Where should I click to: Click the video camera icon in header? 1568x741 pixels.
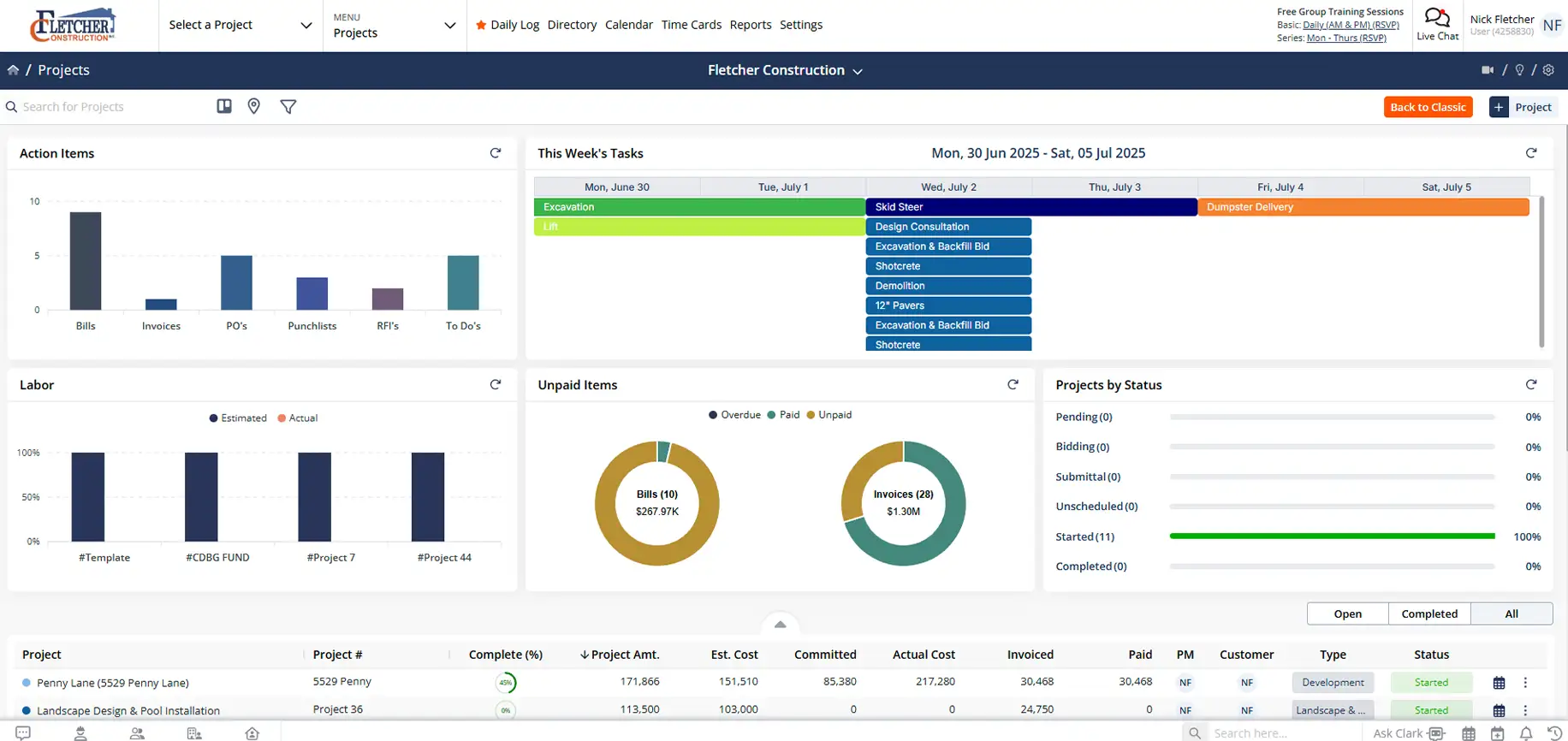[x=1488, y=70]
